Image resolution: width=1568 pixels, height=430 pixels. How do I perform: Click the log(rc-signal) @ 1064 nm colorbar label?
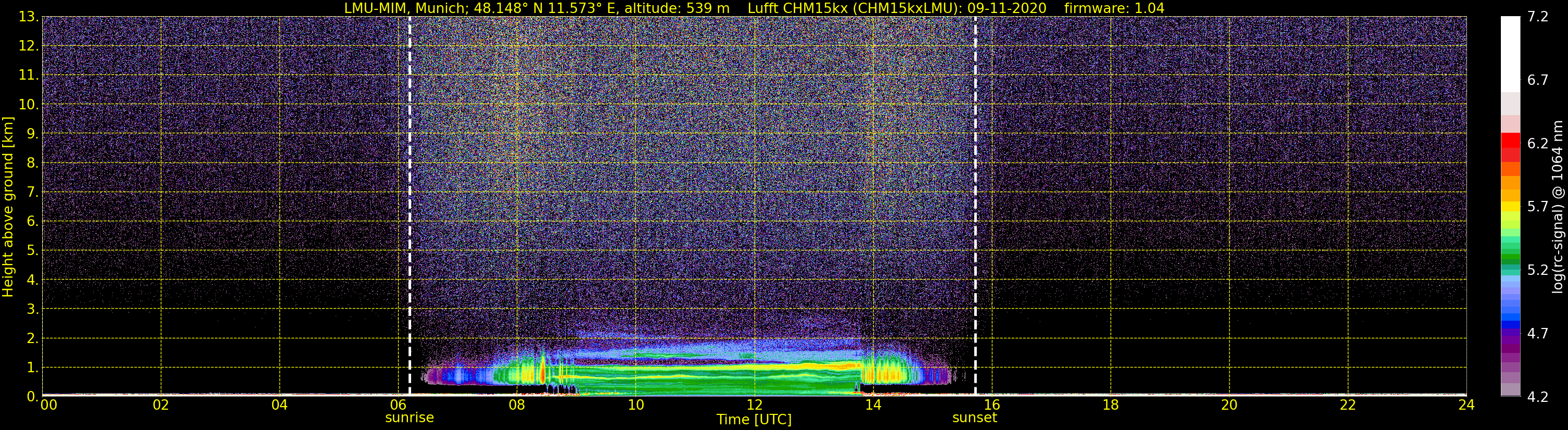pos(1557,207)
